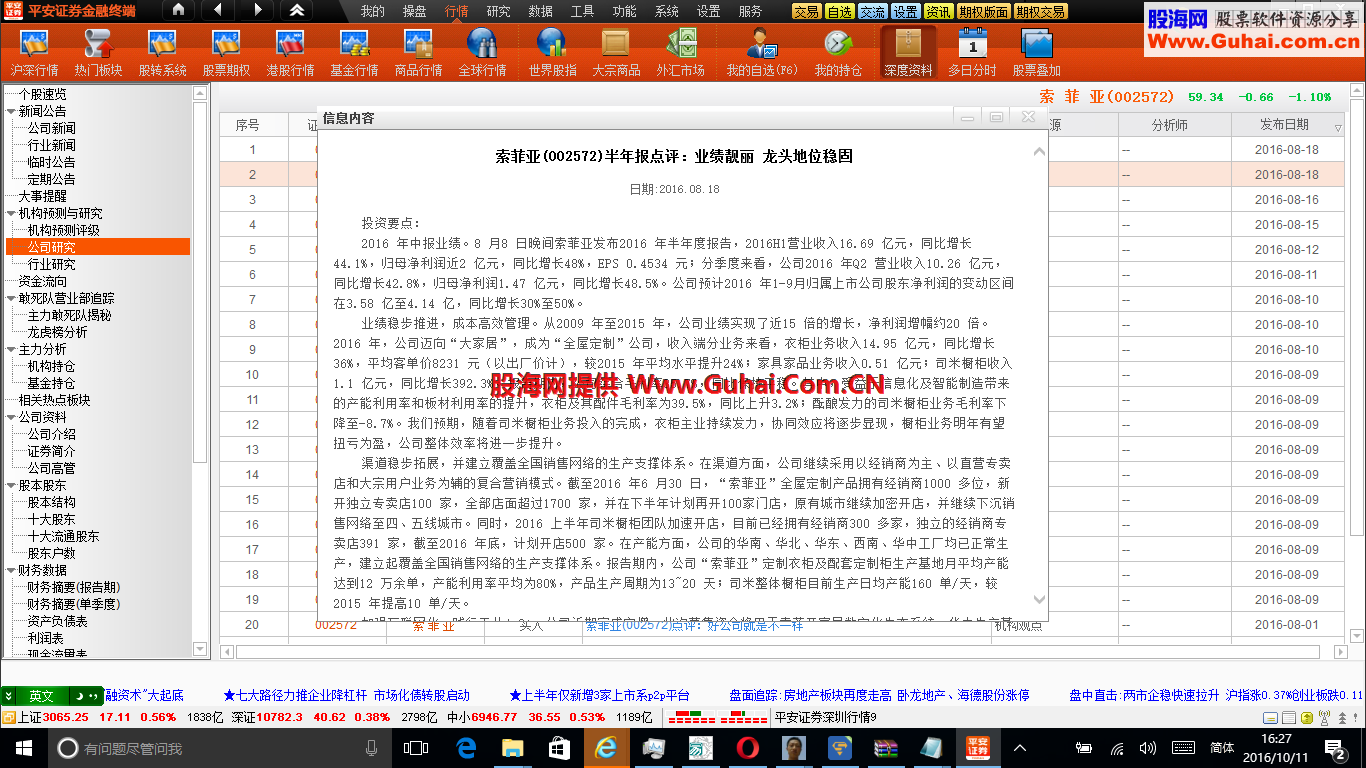Open 全球行情 binoculars icon

(x=482, y=53)
